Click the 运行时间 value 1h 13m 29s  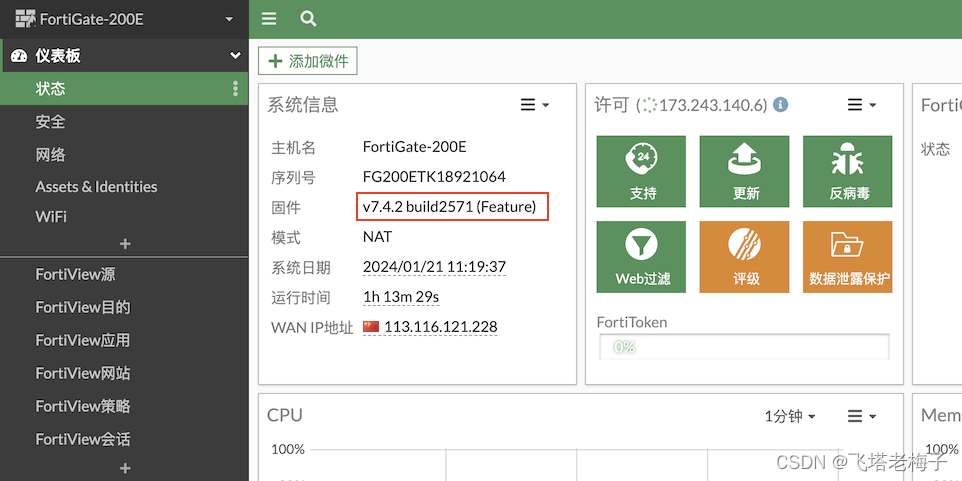401,298
